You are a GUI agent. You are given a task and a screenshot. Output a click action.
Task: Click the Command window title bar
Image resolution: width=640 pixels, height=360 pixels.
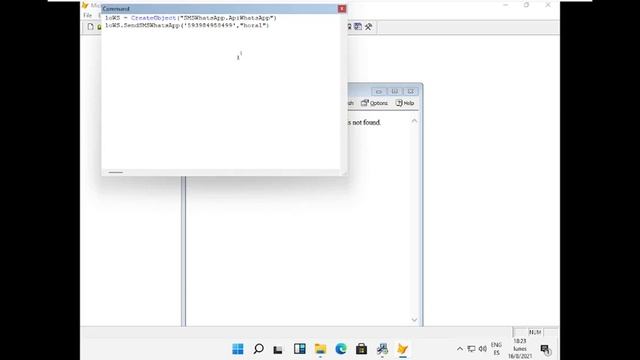coord(220,9)
